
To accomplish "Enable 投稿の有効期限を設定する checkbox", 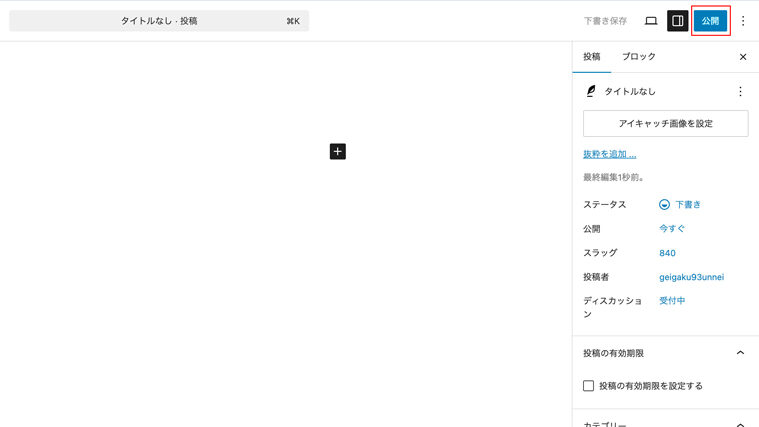I will tap(589, 385).
